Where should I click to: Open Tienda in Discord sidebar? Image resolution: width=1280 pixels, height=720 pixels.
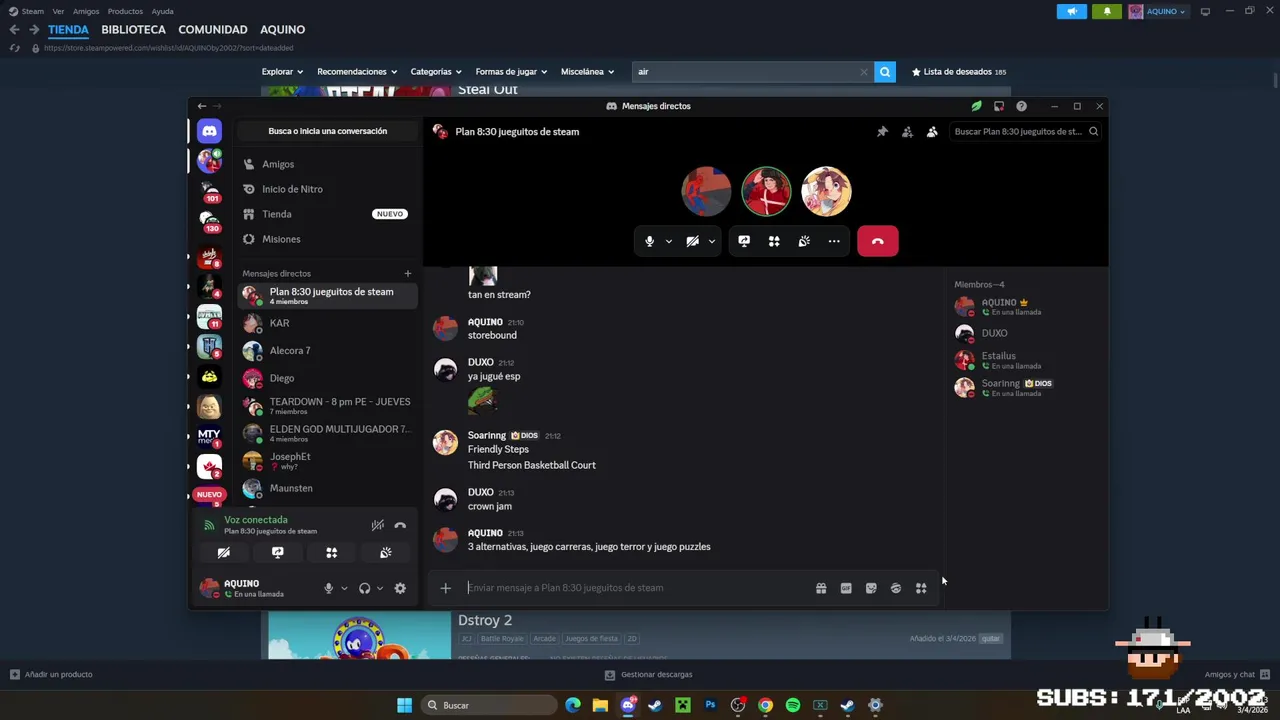(327, 214)
